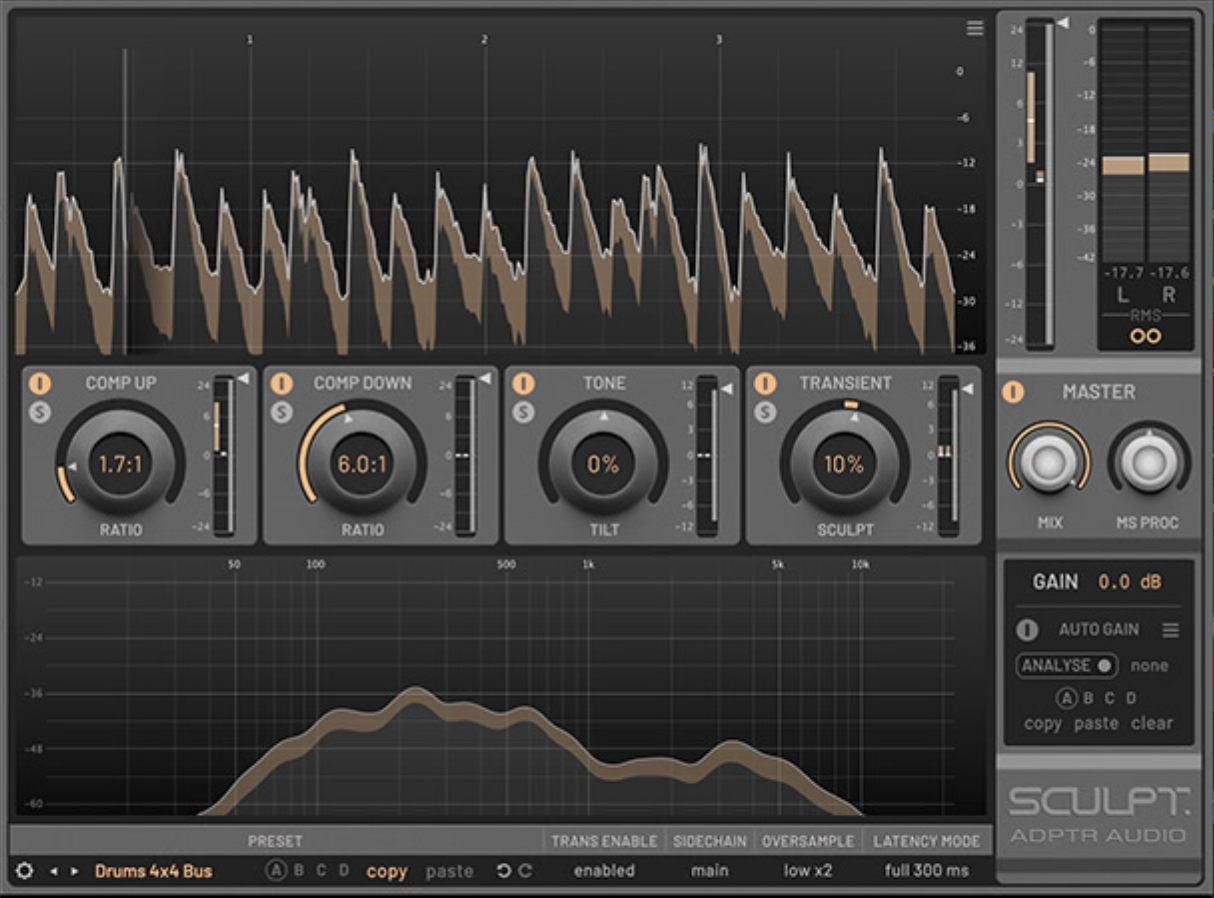1214x898 pixels.
Task: Click paste in the AUTO GAIN panel
Action: click(1096, 723)
